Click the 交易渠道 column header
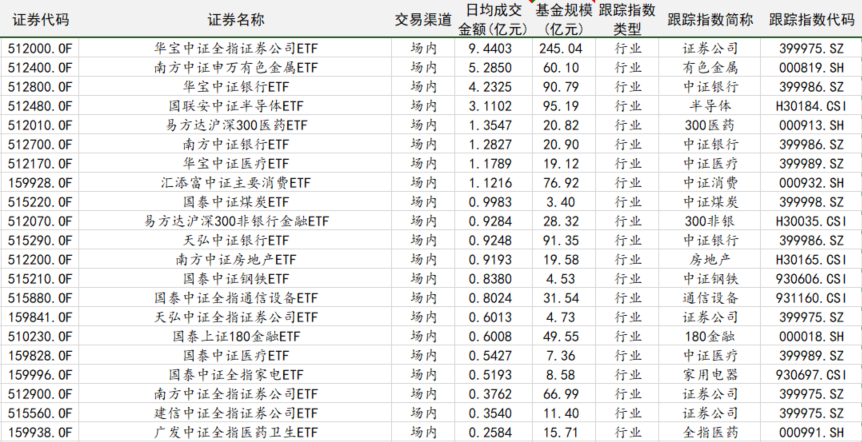 click(x=423, y=20)
